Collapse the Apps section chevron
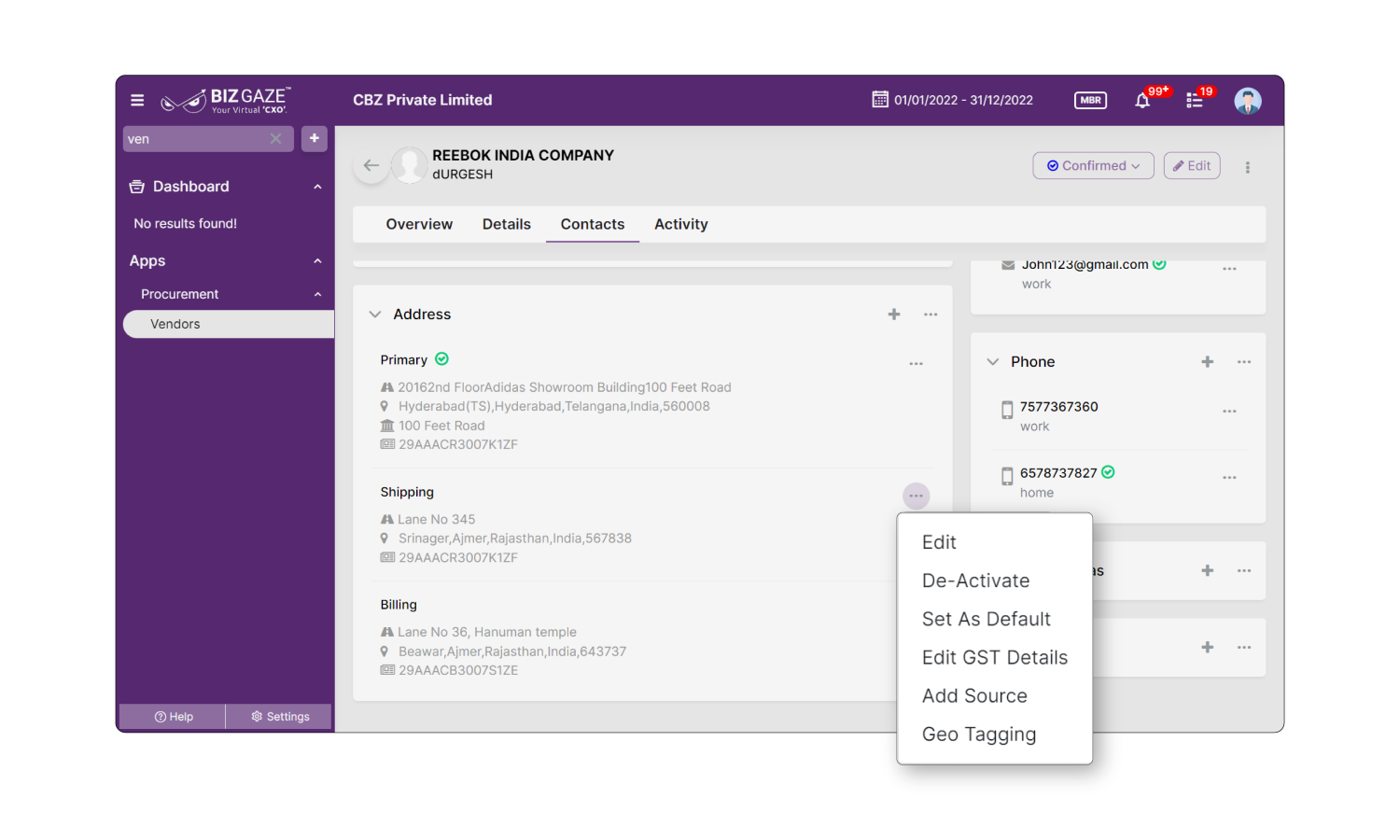 pyautogui.click(x=317, y=261)
